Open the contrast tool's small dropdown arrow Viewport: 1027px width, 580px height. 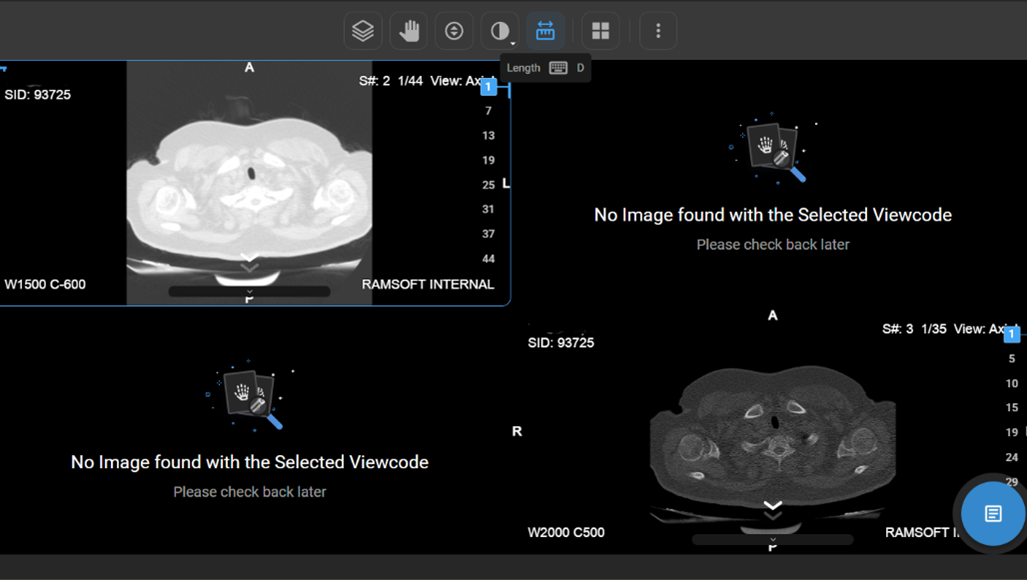513,43
